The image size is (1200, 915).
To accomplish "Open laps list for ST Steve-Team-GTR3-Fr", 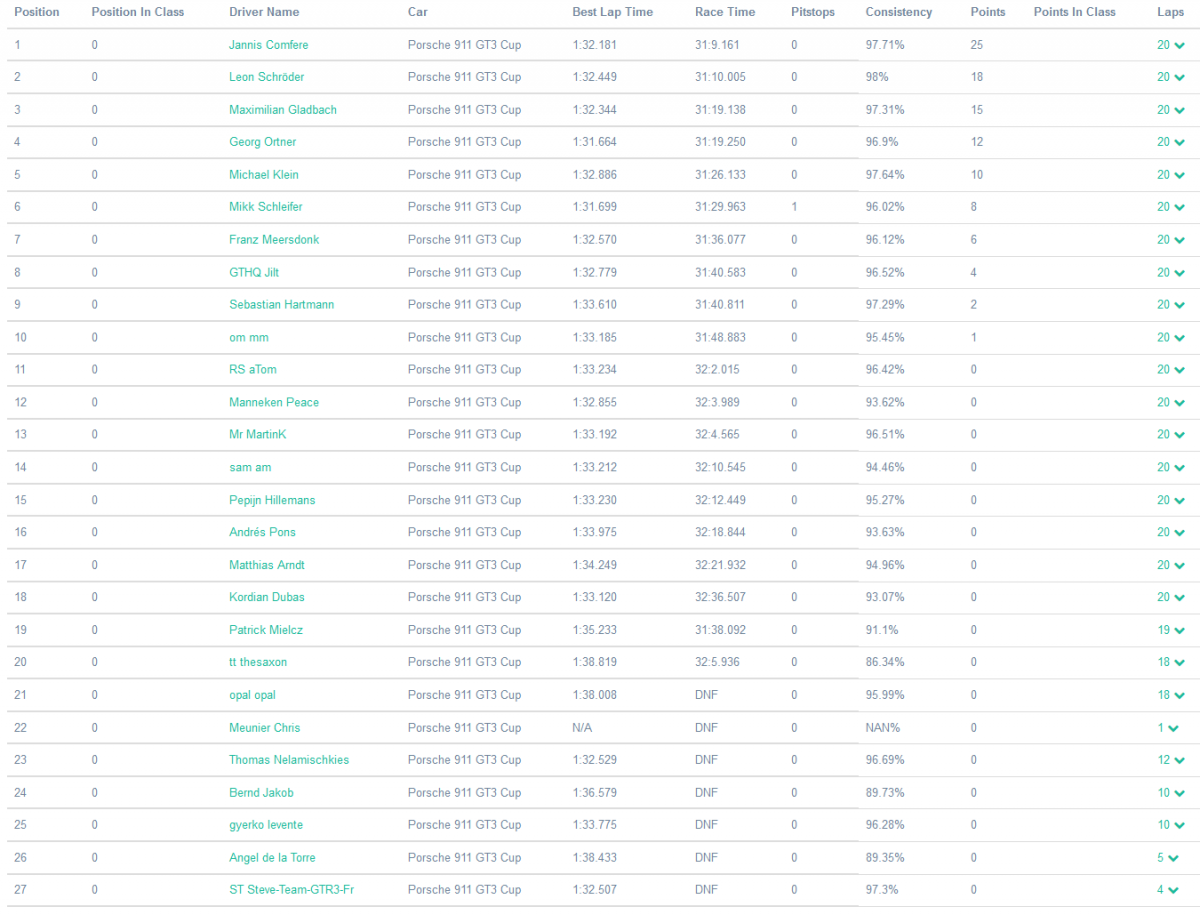I will coord(1167,890).
